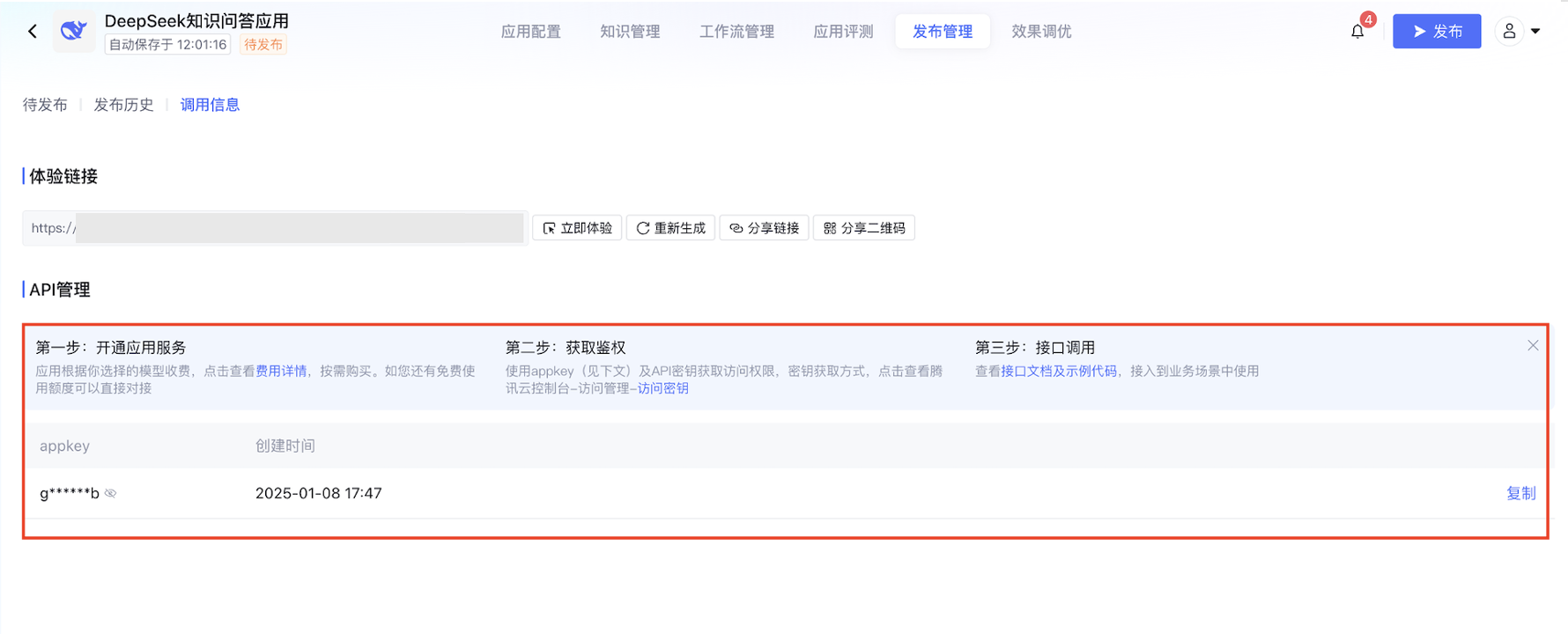Click the API管理 section heading
This screenshot has height=634, width=1568.
coord(60,290)
